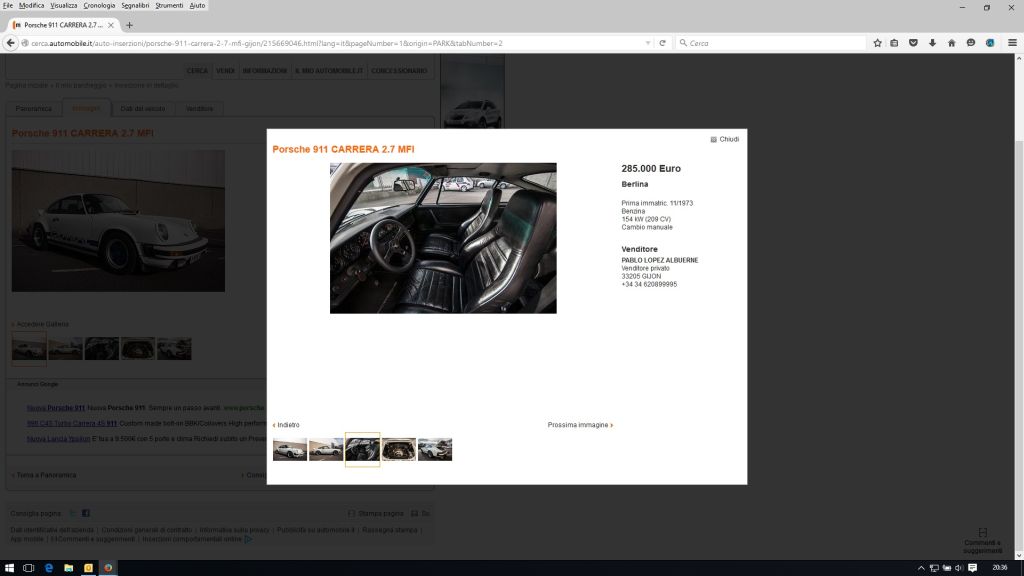
Task: Open the INFORMAZIONI navigation item
Action: pyautogui.click(x=264, y=71)
